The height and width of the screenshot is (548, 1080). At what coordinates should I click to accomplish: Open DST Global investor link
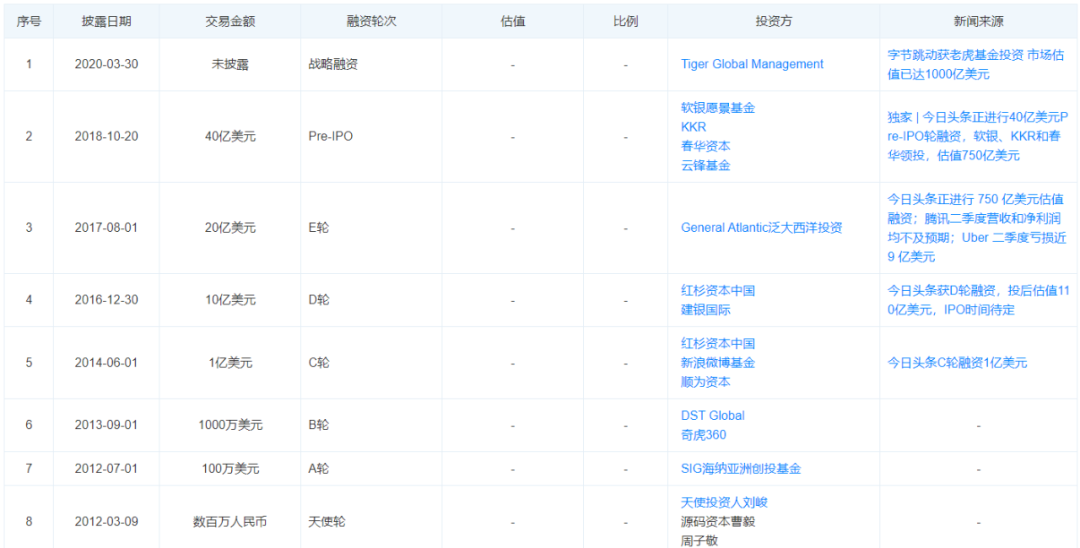coord(712,416)
